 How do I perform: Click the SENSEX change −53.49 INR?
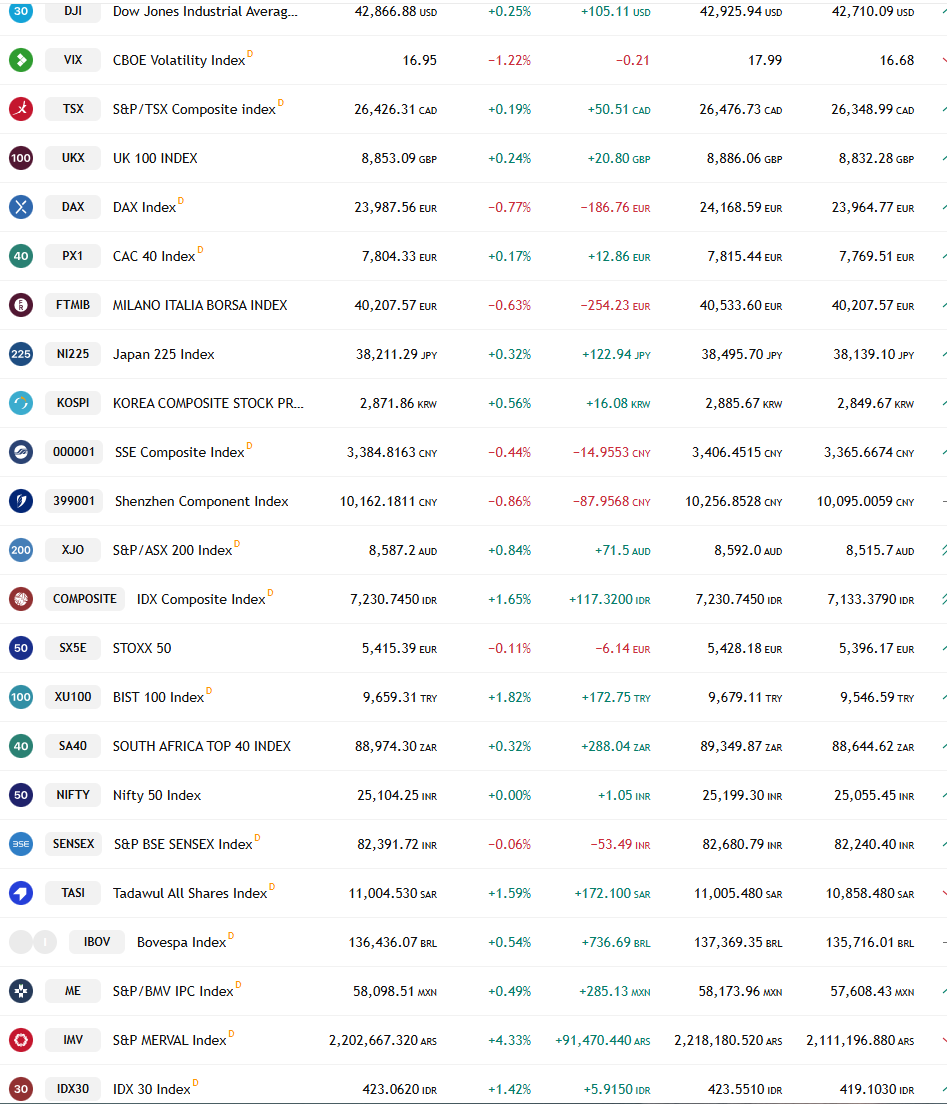[x=620, y=844]
